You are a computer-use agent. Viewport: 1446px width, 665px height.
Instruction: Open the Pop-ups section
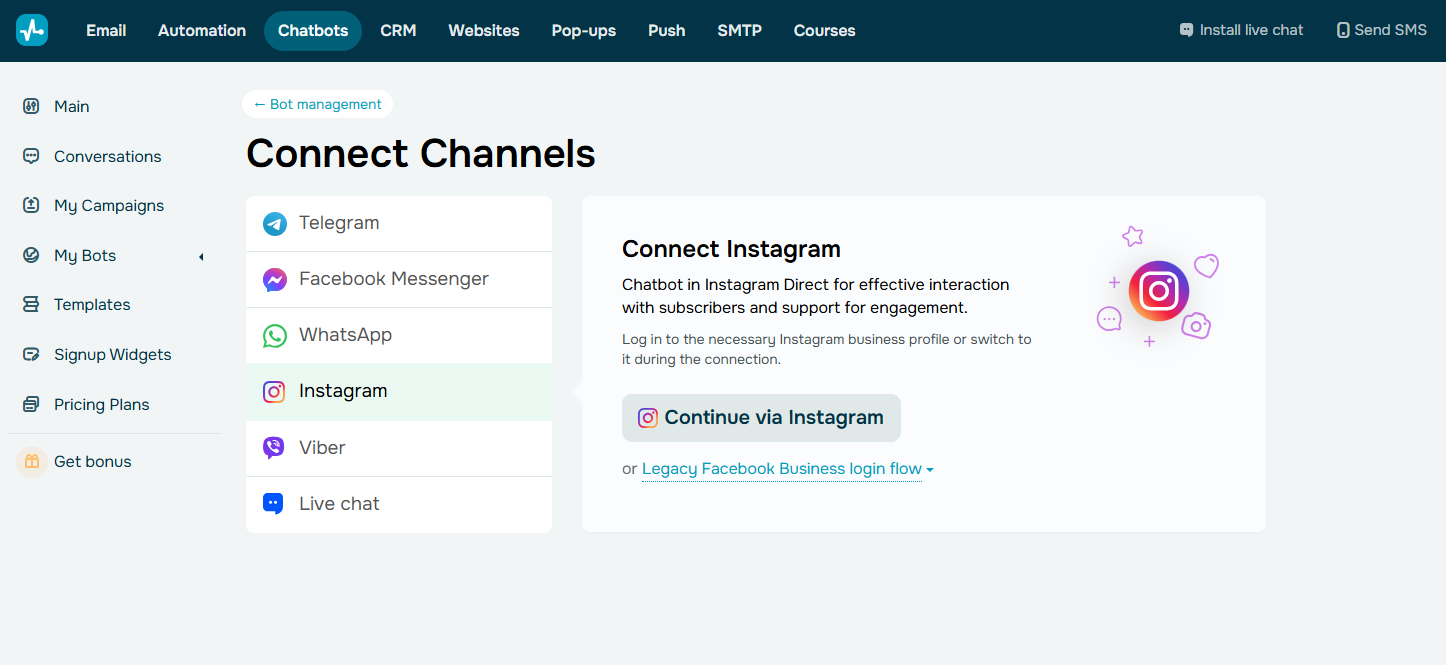tap(584, 31)
